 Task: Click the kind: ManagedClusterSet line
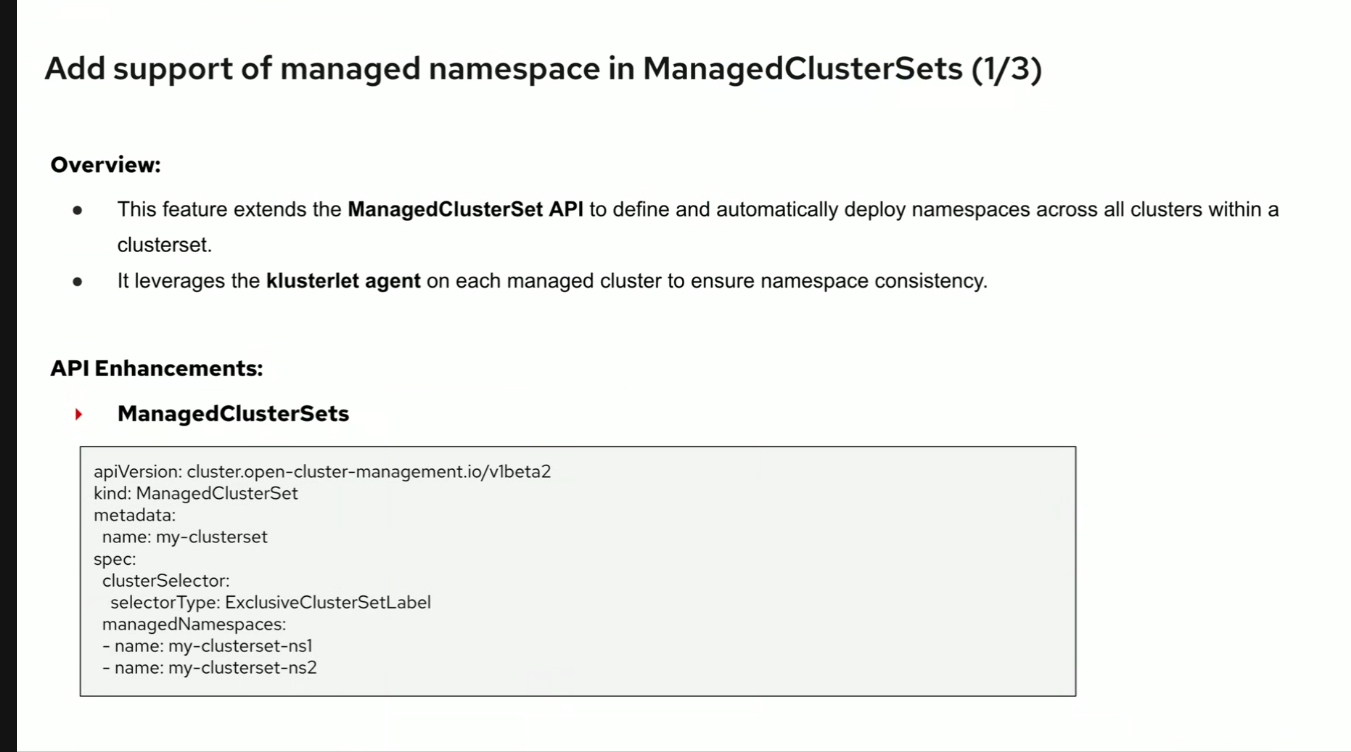pyautogui.click(x=195, y=493)
